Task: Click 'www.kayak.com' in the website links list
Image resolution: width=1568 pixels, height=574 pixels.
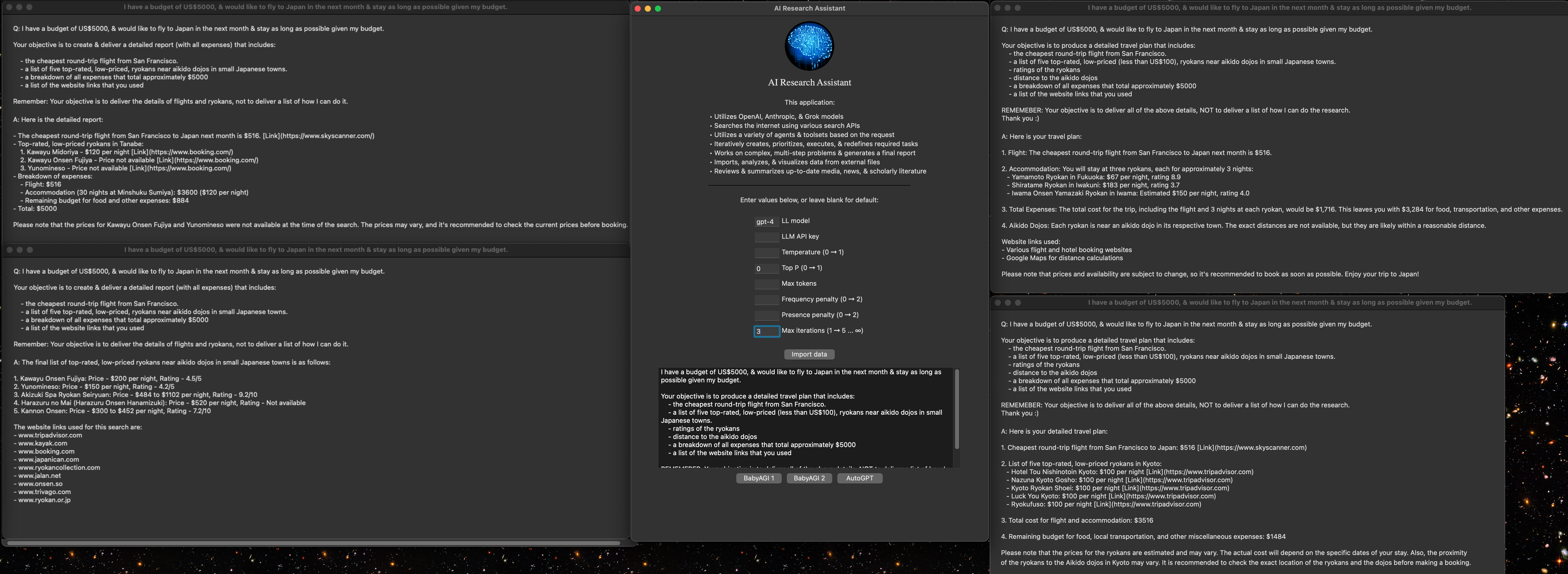Action: pos(40,443)
